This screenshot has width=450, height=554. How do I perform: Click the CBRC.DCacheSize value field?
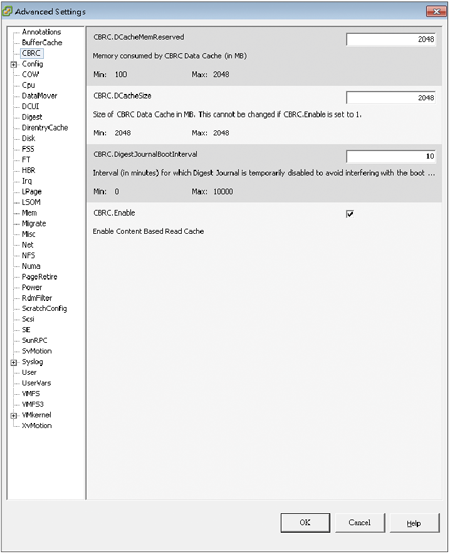click(391, 98)
